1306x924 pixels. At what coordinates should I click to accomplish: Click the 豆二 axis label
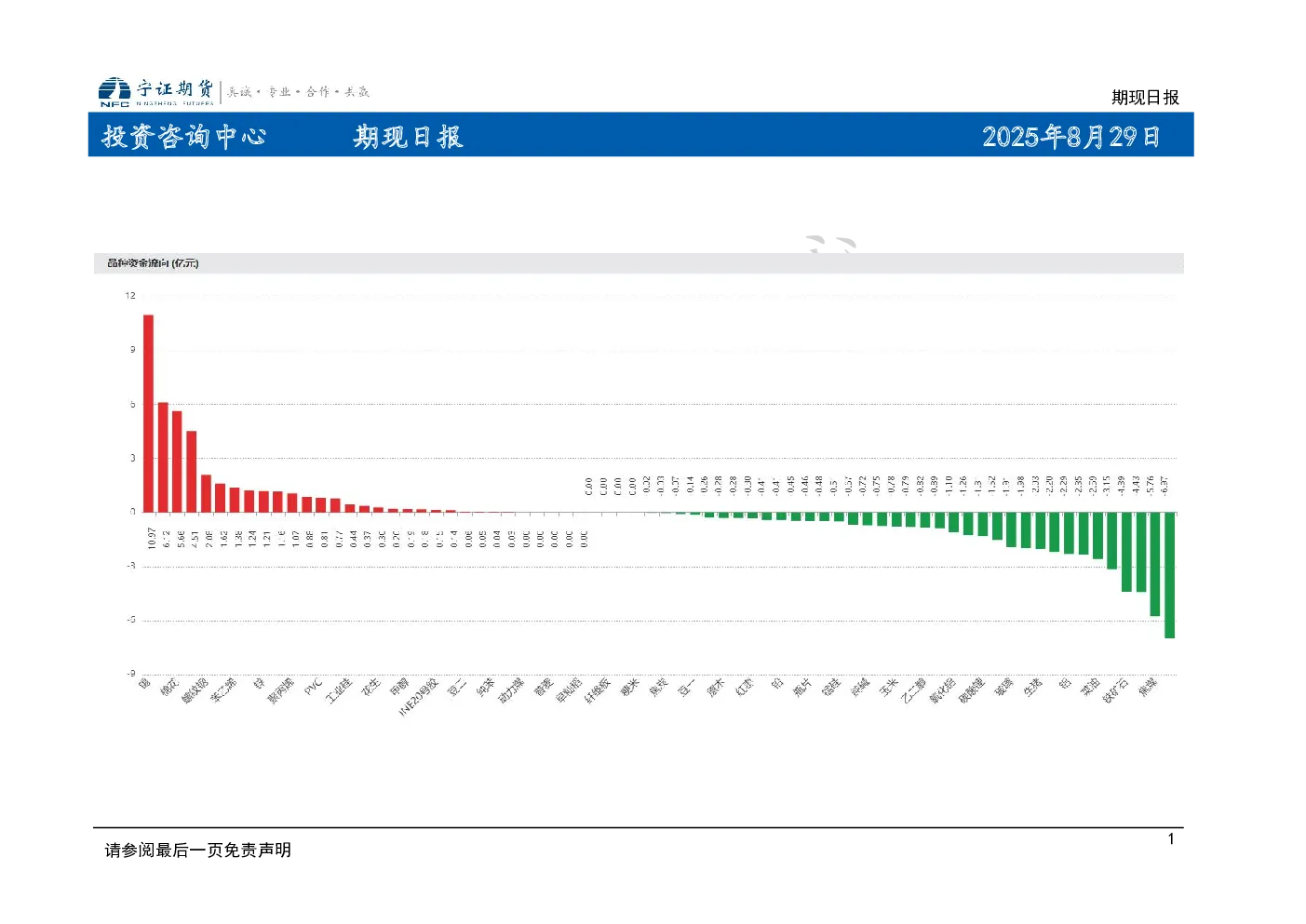(457, 688)
